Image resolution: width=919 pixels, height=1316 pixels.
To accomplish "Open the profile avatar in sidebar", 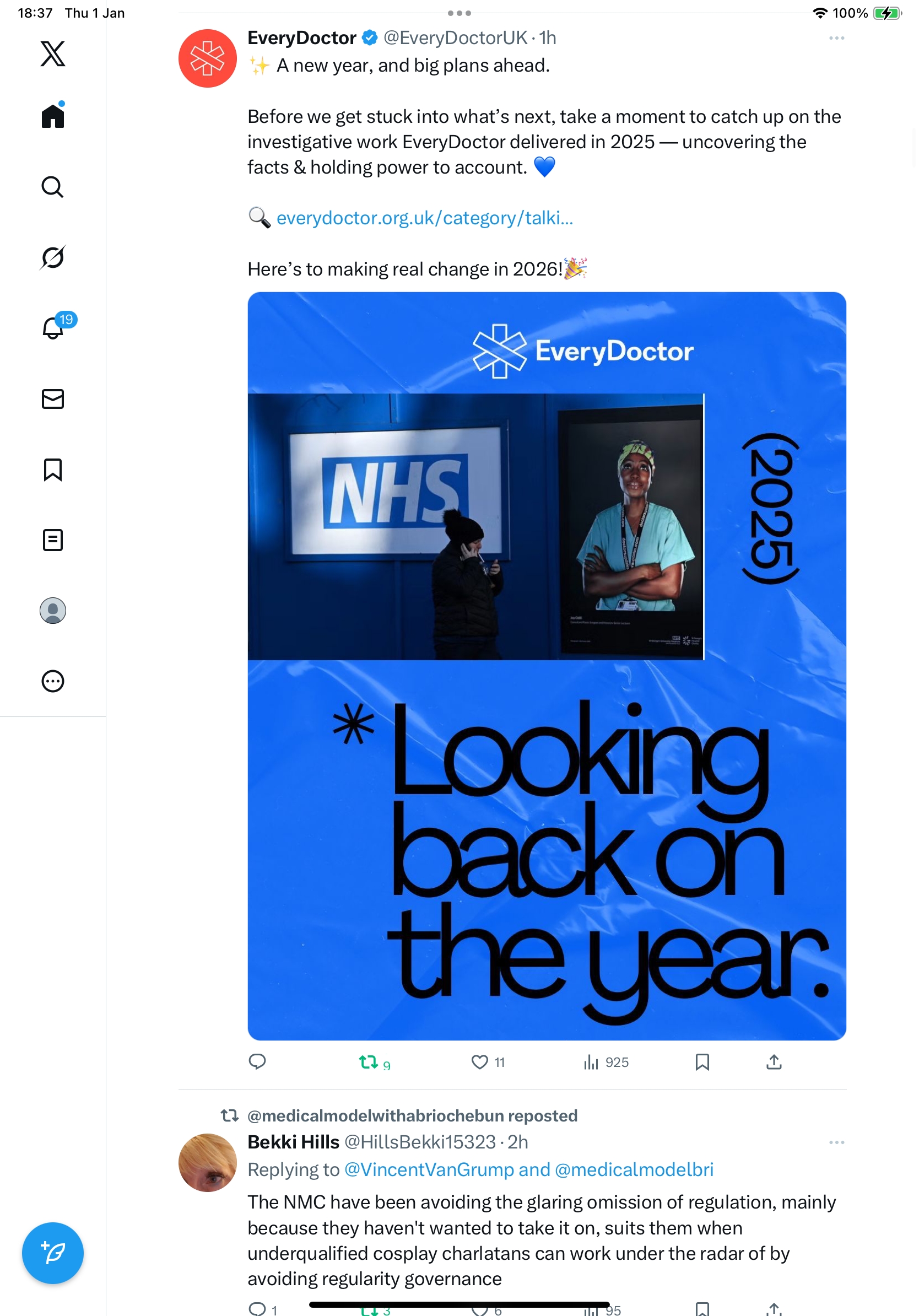I will tap(53, 611).
